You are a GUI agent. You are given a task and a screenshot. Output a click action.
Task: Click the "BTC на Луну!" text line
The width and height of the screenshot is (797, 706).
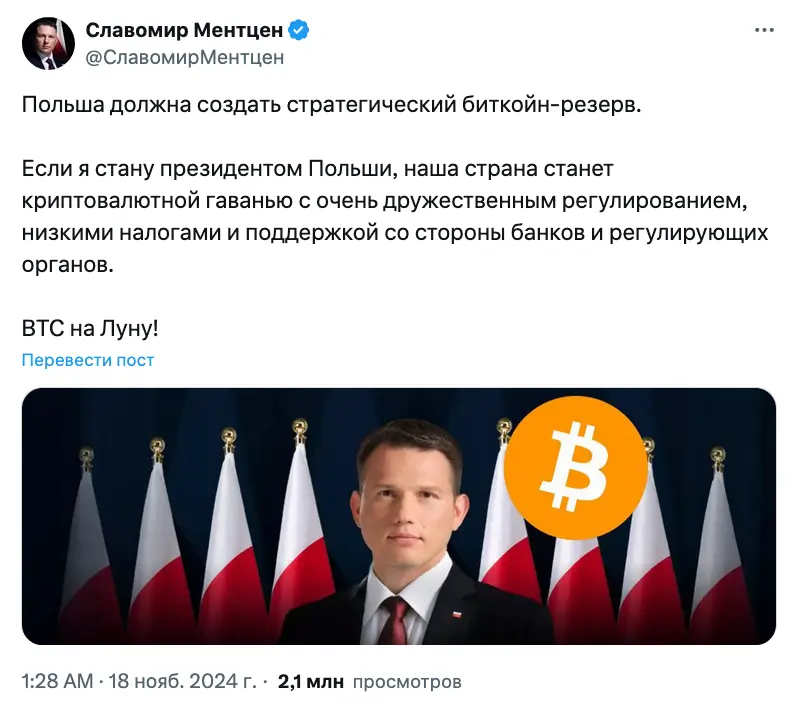coord(90,328)
